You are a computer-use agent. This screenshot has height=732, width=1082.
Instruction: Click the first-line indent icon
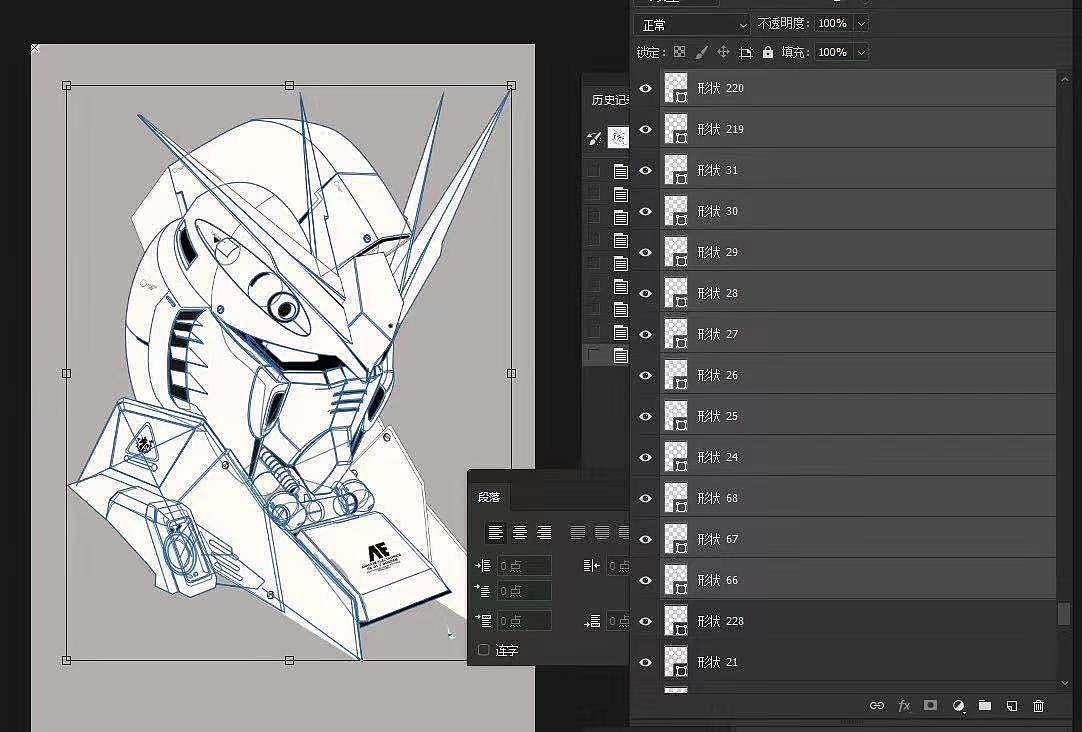pyautogui.click(x=483, y=591)
